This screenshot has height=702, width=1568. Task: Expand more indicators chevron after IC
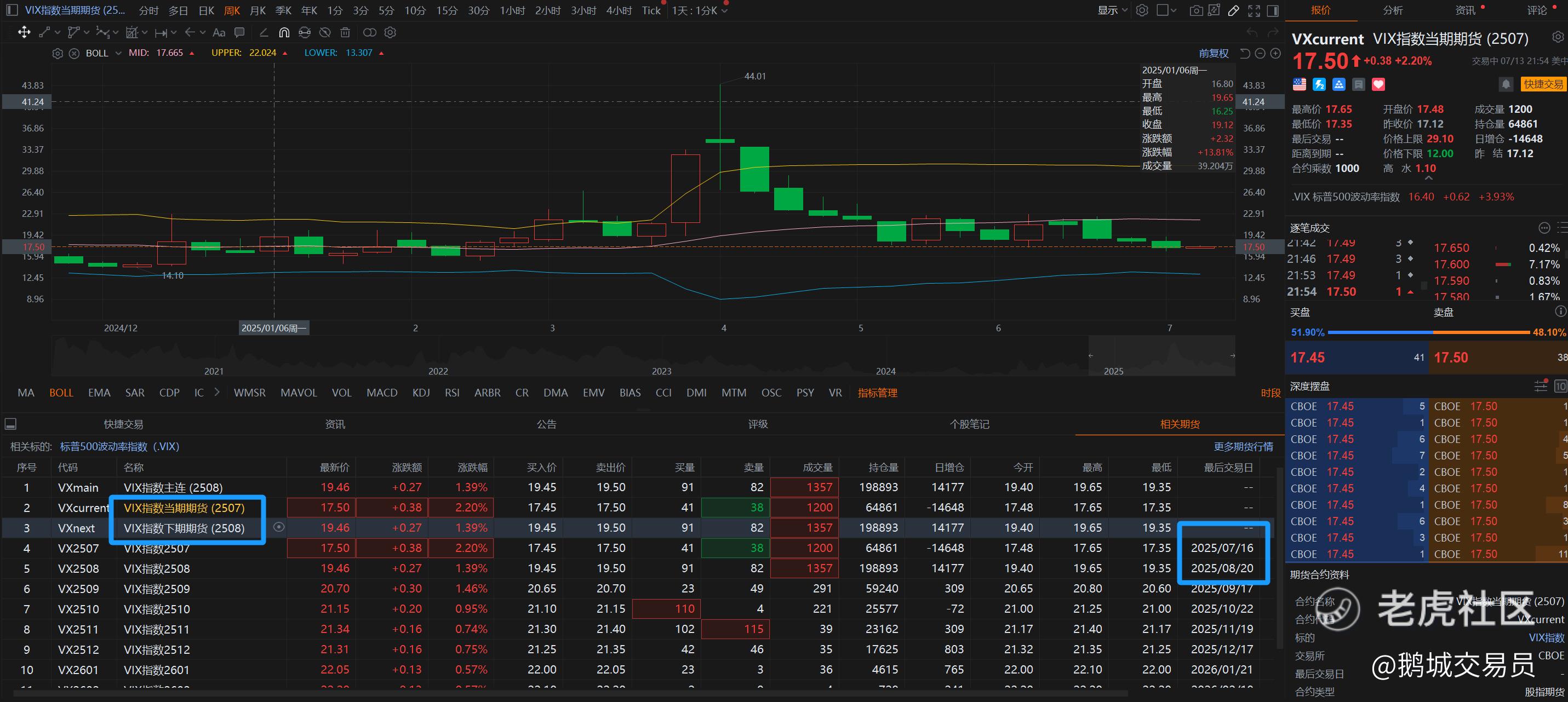tap(217, 393)
